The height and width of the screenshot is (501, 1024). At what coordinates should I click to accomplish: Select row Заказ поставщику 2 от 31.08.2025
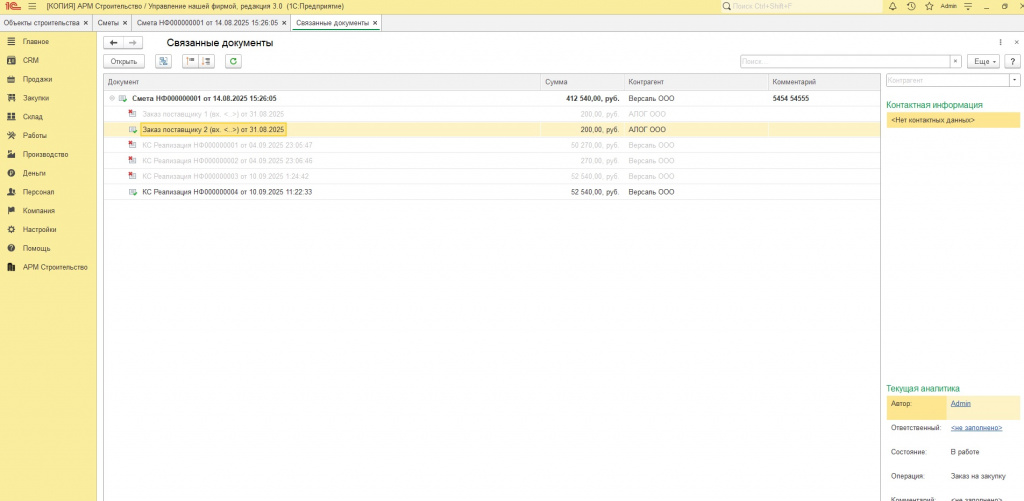492,129
